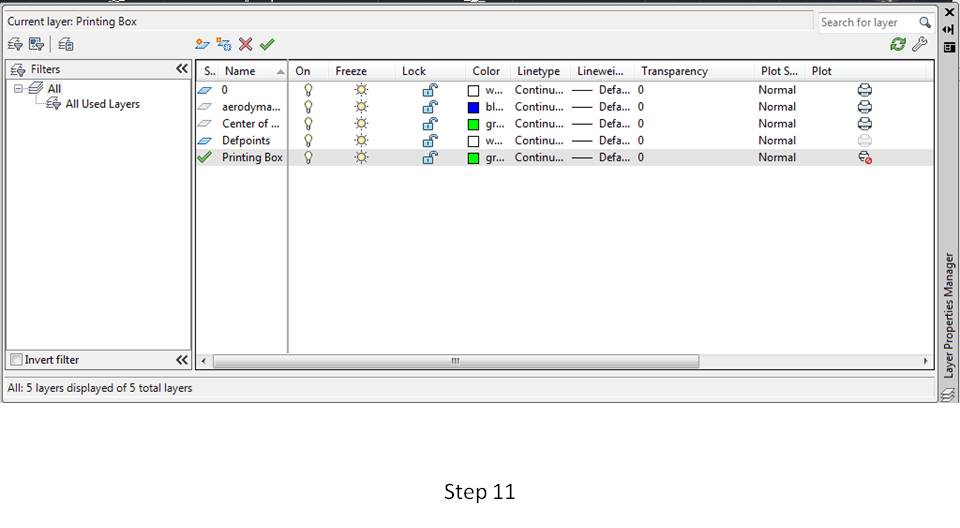
Task: Open the palette properties menu icon
Action: click(949, 47)
